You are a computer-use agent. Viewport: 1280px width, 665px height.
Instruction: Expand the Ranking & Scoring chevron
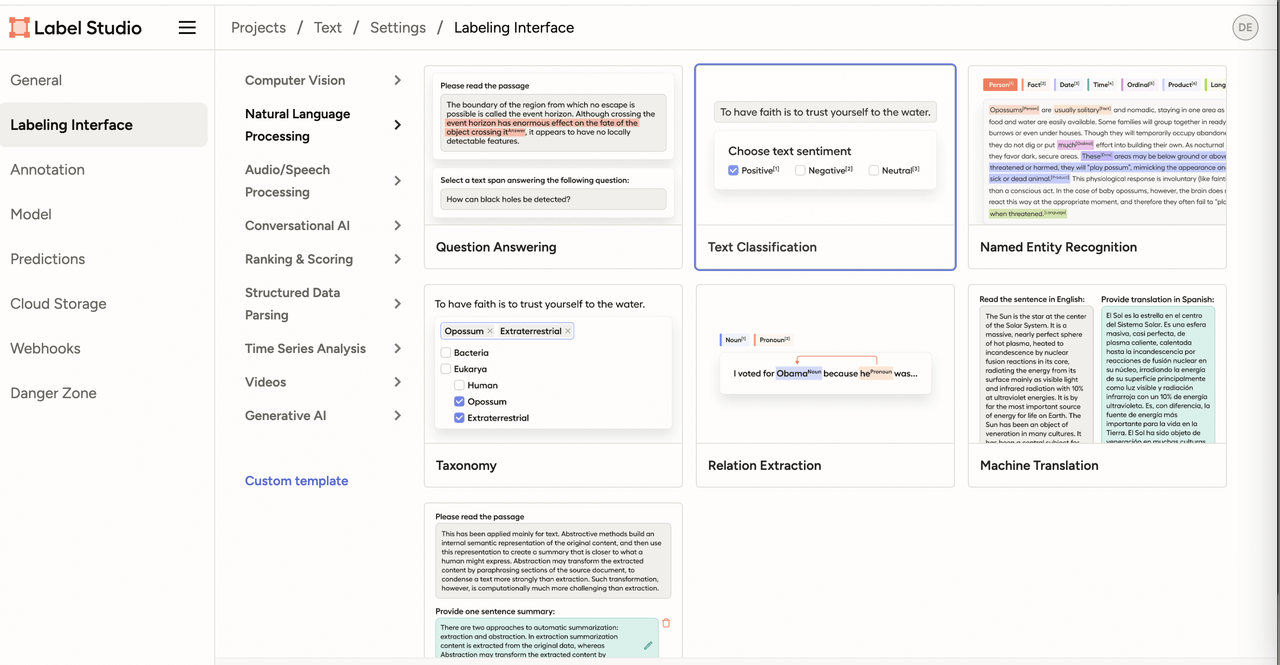(x=397, y=259)
